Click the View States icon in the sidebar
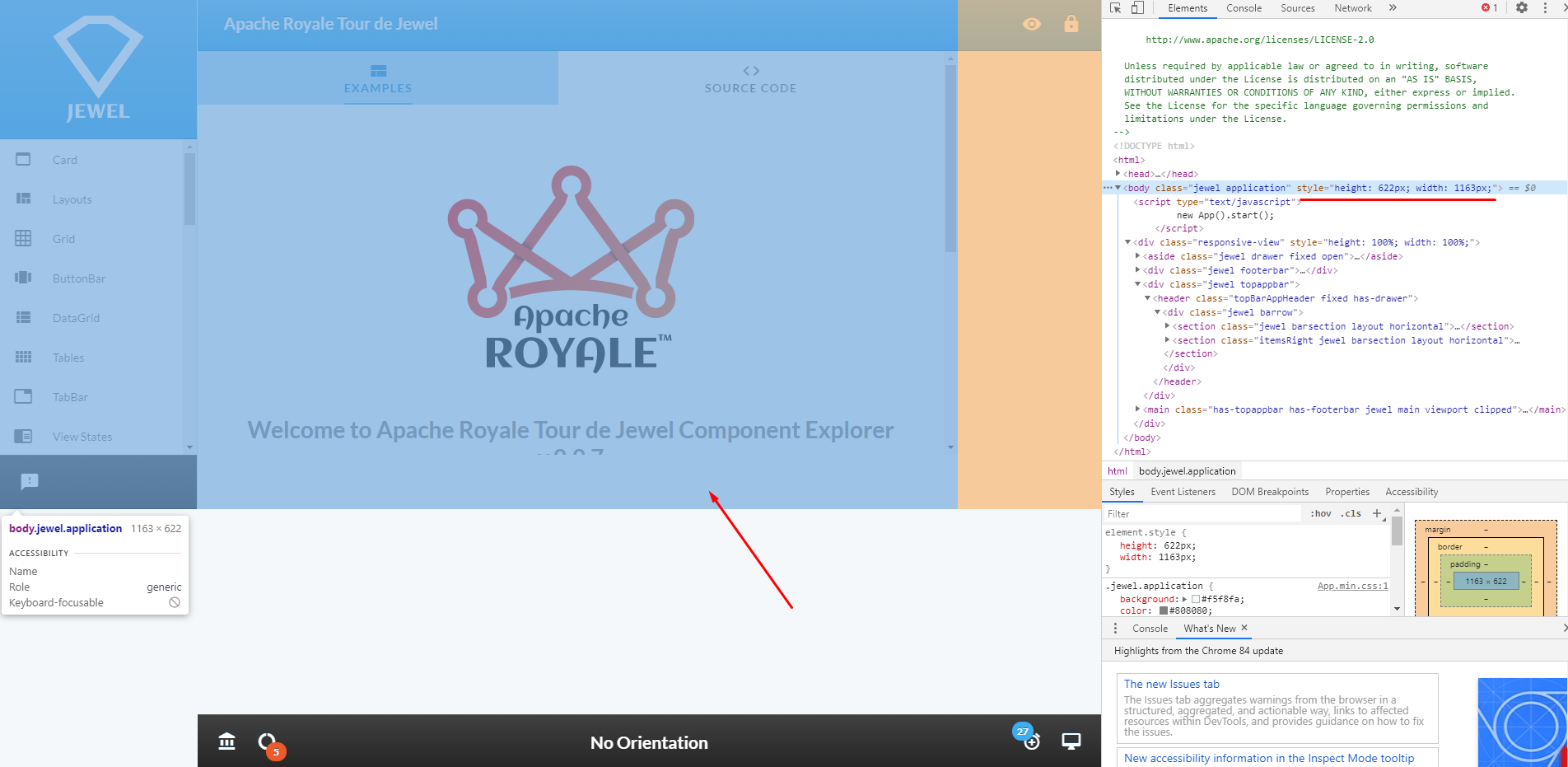Image resolution: width=1568 pixels, height=767 pixels. tap(24, 436)
